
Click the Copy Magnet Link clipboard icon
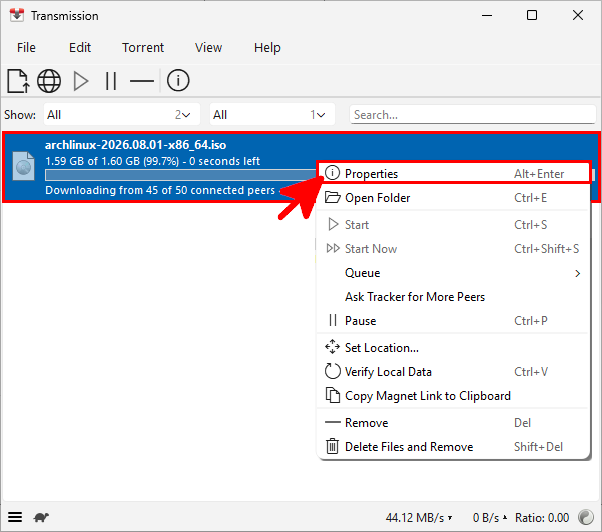pyautogui.click(x=332, y=395)
